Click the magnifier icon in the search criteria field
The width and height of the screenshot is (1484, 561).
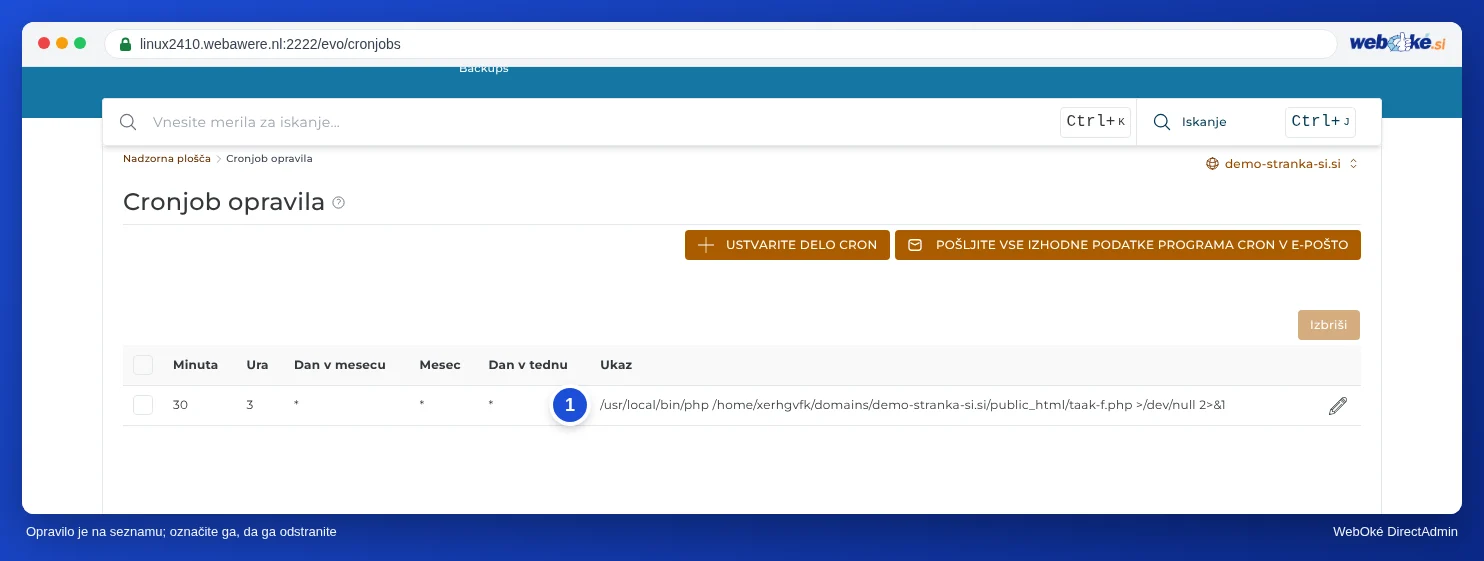point(128,122)
